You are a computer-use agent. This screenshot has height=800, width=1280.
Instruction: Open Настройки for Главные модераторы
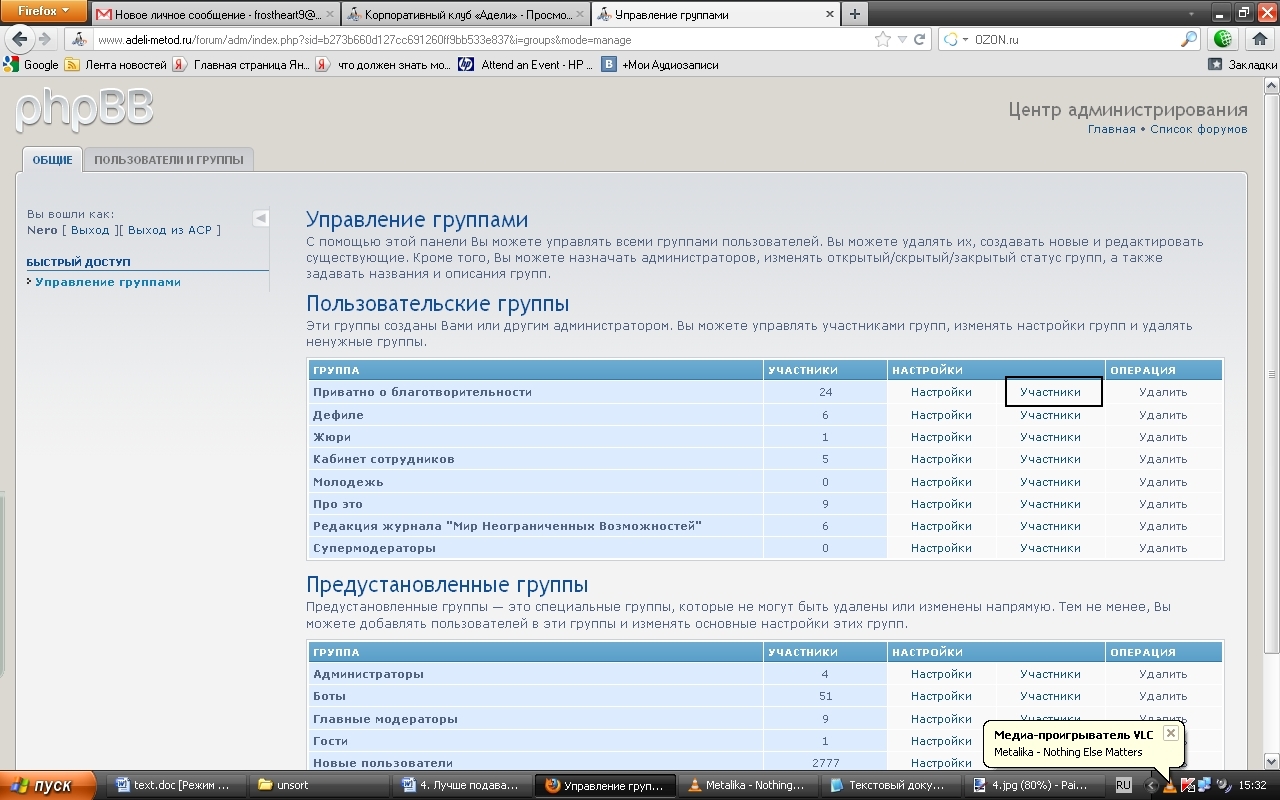pos(941,719)
